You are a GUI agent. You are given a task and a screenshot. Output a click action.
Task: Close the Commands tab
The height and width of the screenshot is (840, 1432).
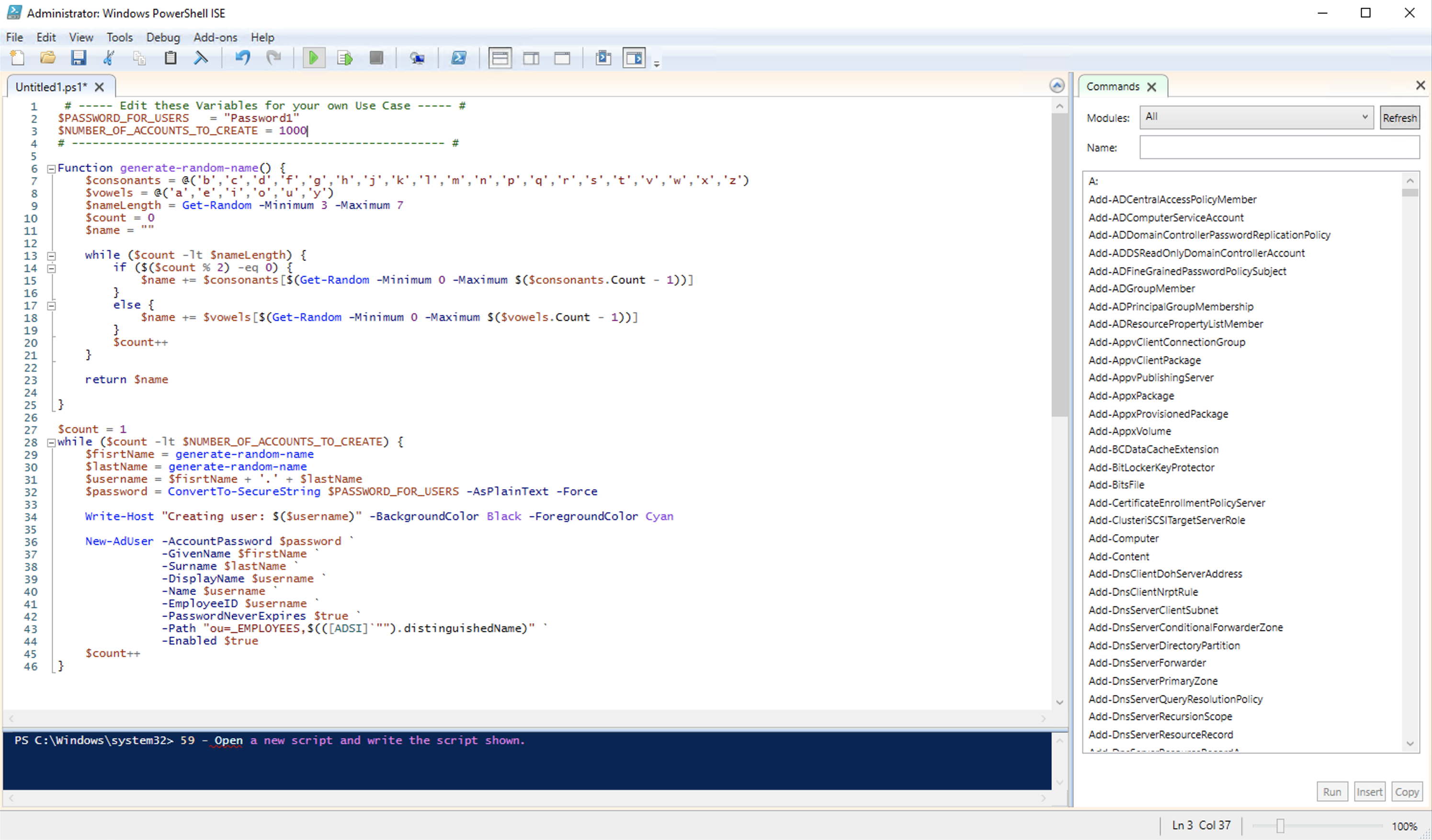(x=1151, y=87)
